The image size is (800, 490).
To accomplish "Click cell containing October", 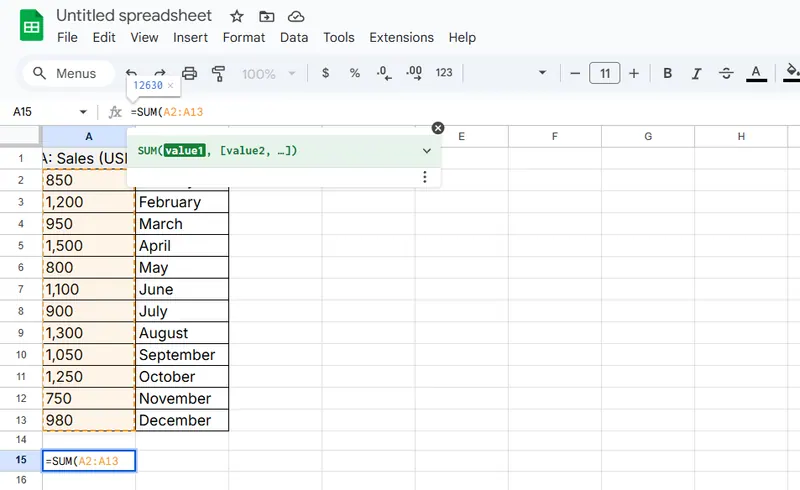I will click(x=181, y=377).
